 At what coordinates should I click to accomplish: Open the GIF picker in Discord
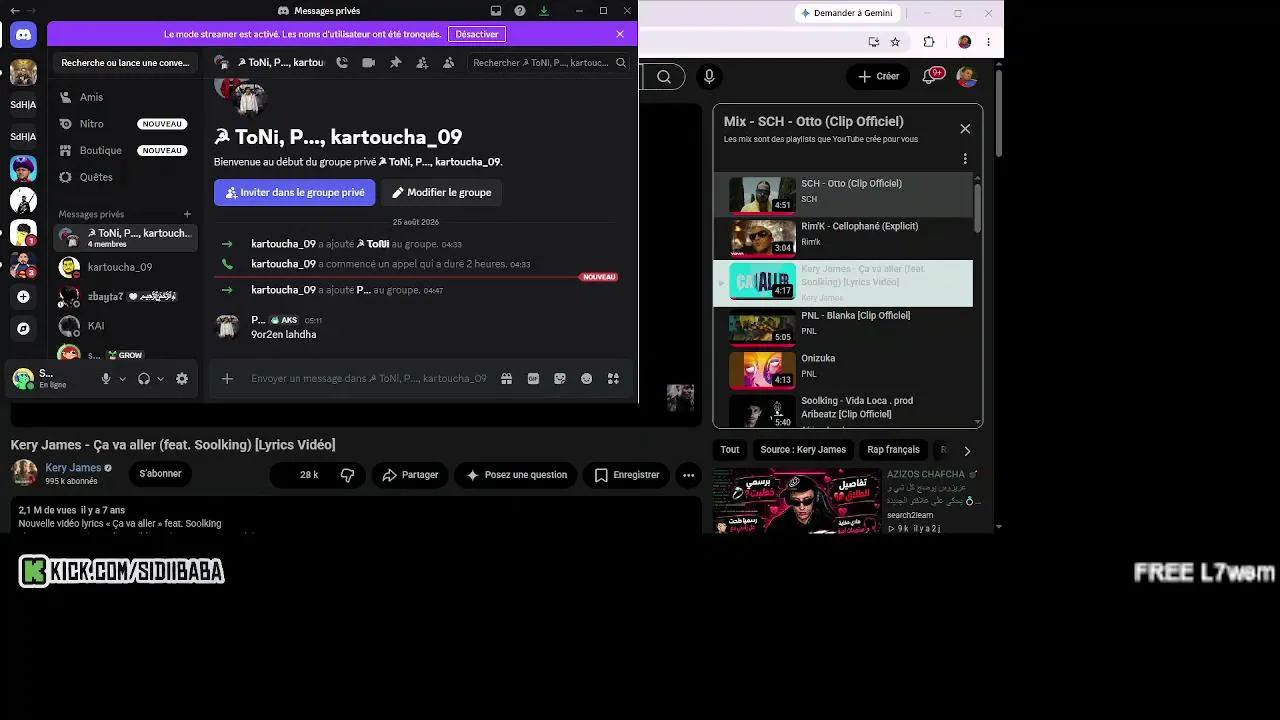pyautogui.click(x=533, y=379)
